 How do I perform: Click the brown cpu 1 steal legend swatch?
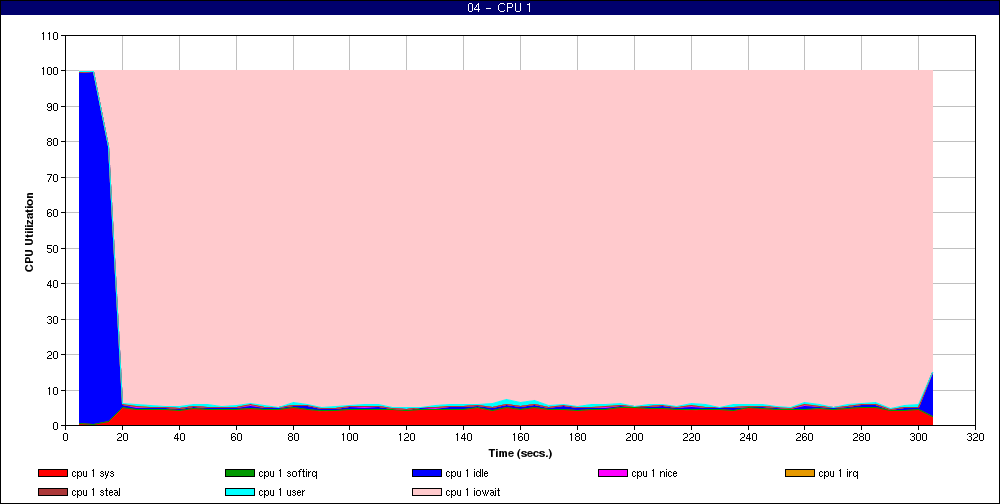pos(52,493)
